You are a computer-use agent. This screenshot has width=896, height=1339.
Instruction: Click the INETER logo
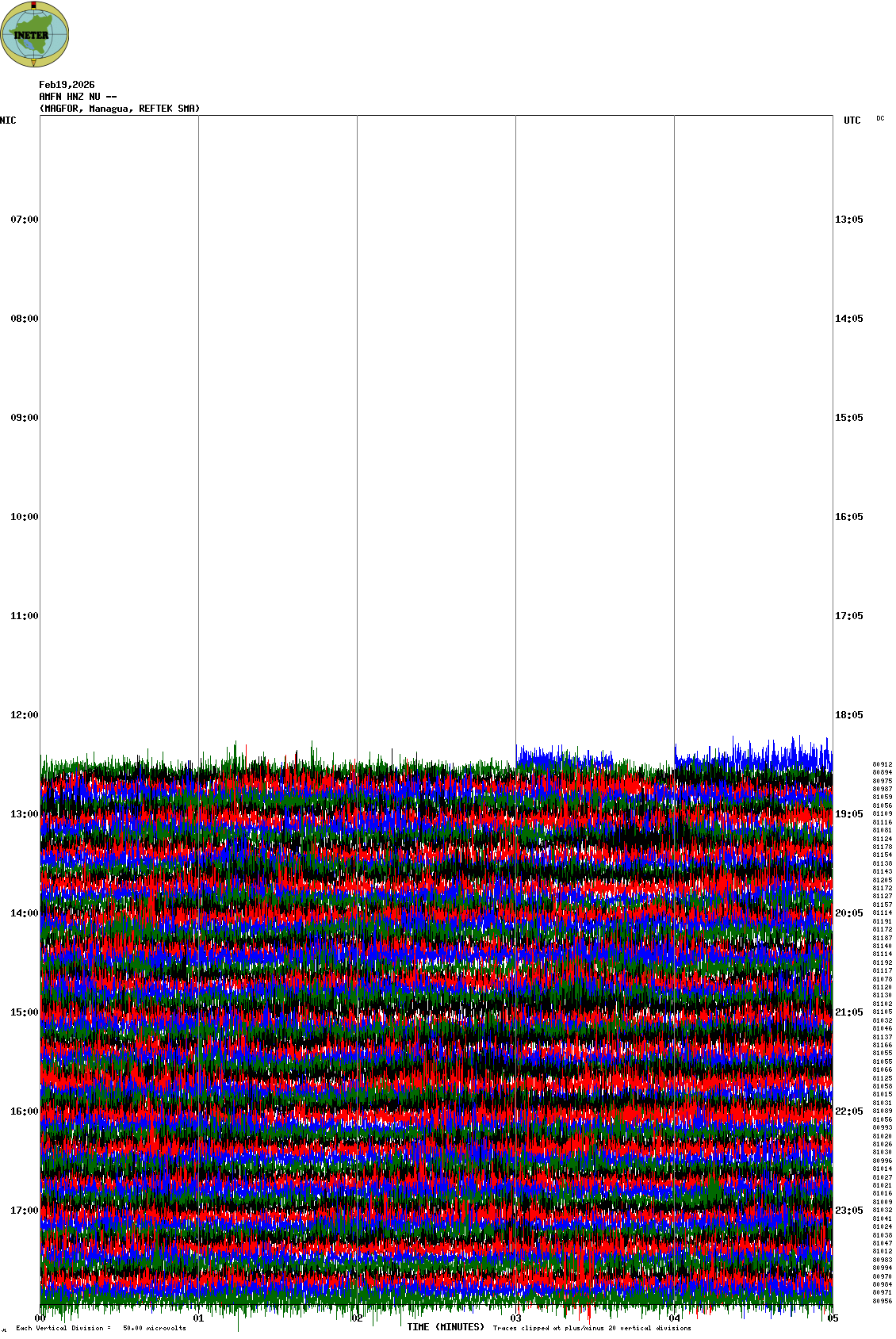(x=35, y=35)
